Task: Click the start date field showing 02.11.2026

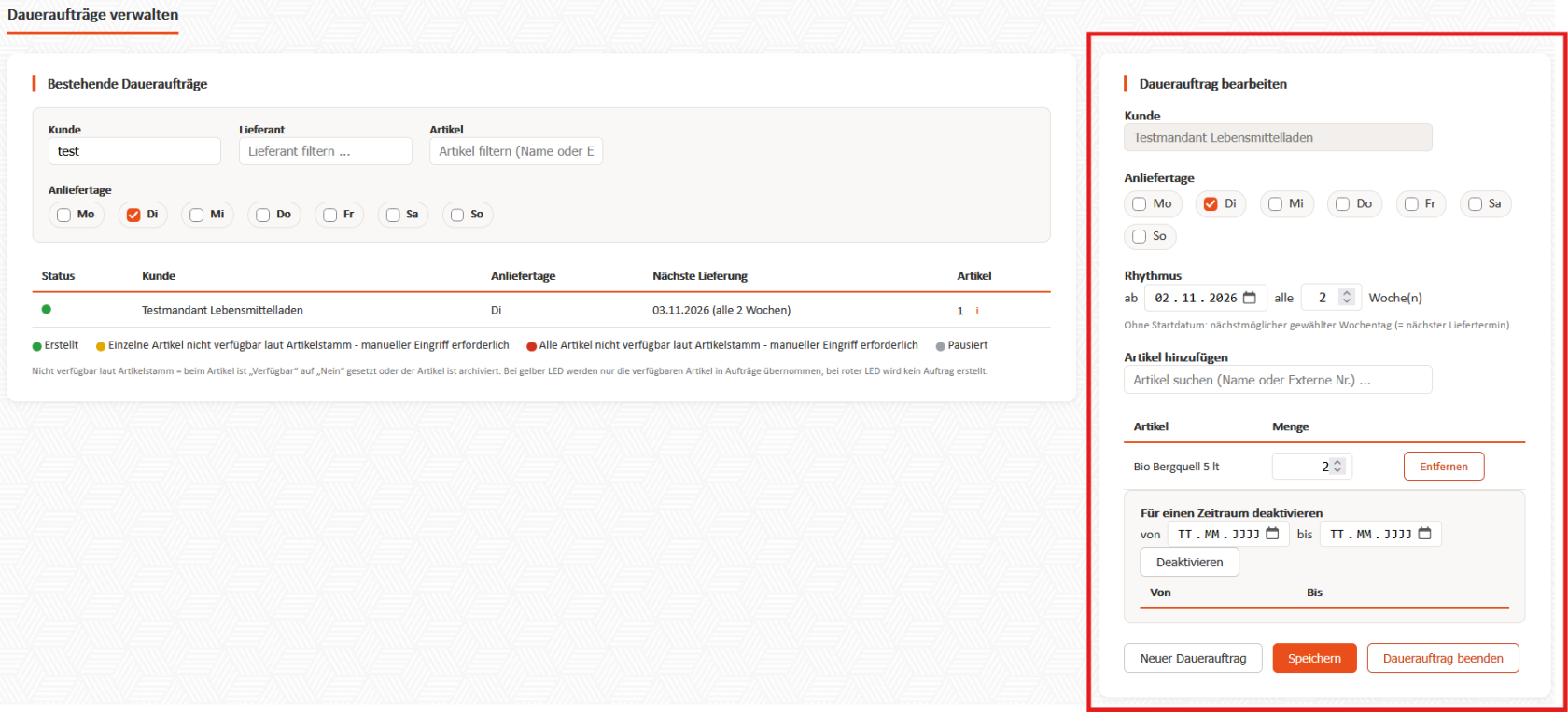Action: 1205,298
